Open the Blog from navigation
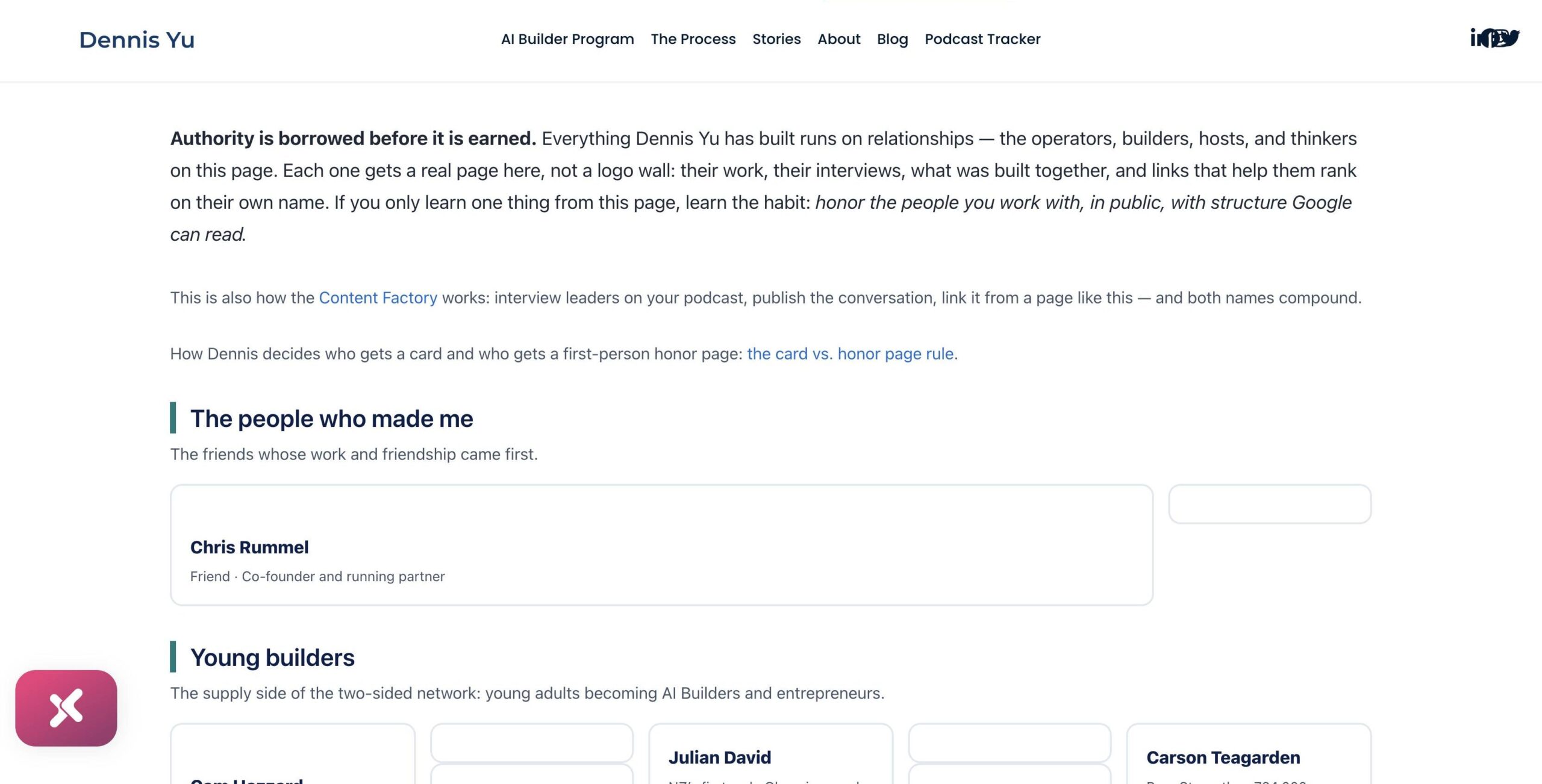 pyautogui.click(x=892, y=39)
